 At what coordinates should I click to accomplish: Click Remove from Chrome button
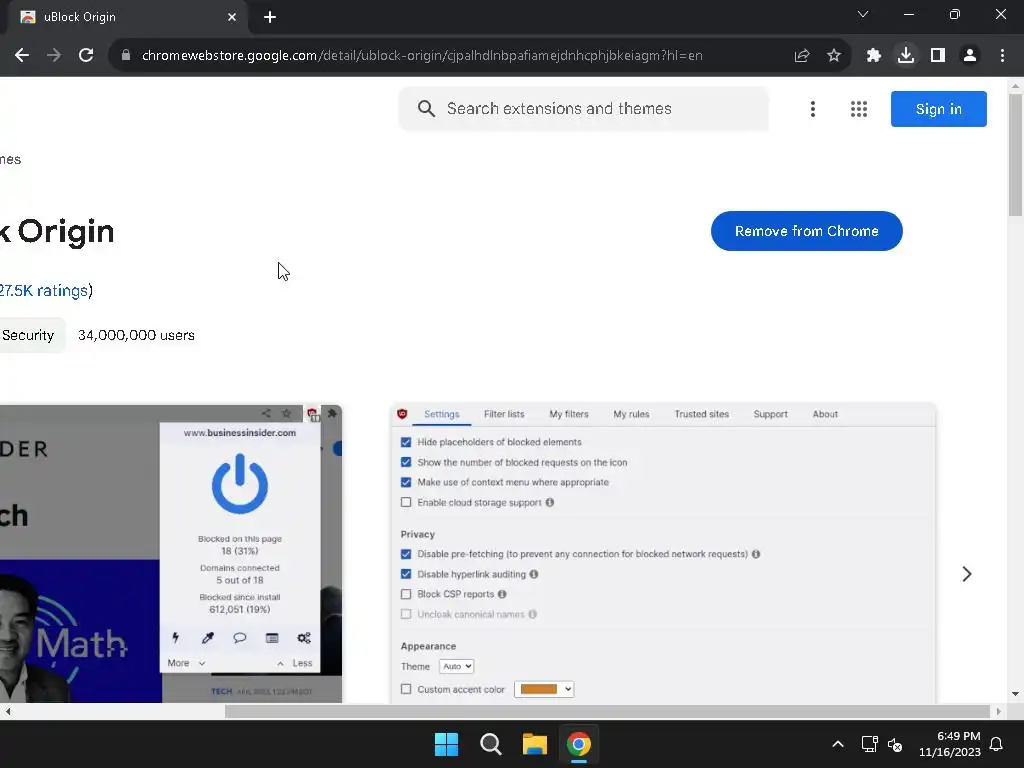click(807, 231)
